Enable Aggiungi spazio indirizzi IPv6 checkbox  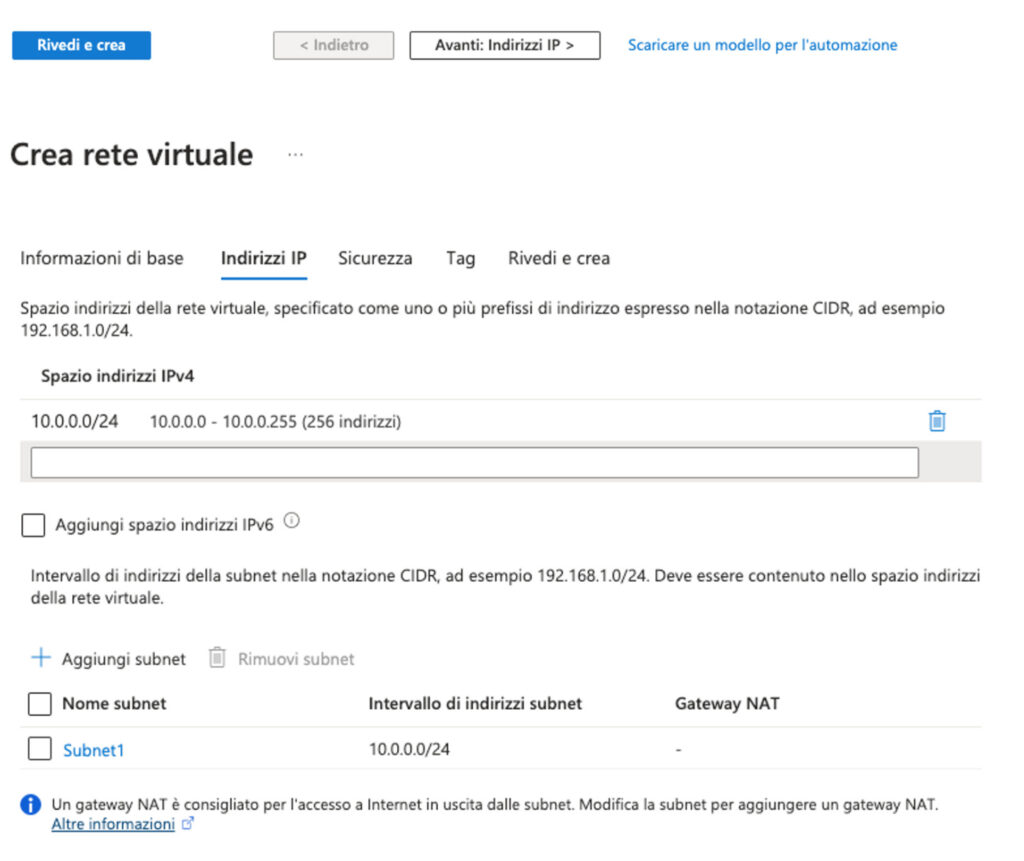pos(33,525)
